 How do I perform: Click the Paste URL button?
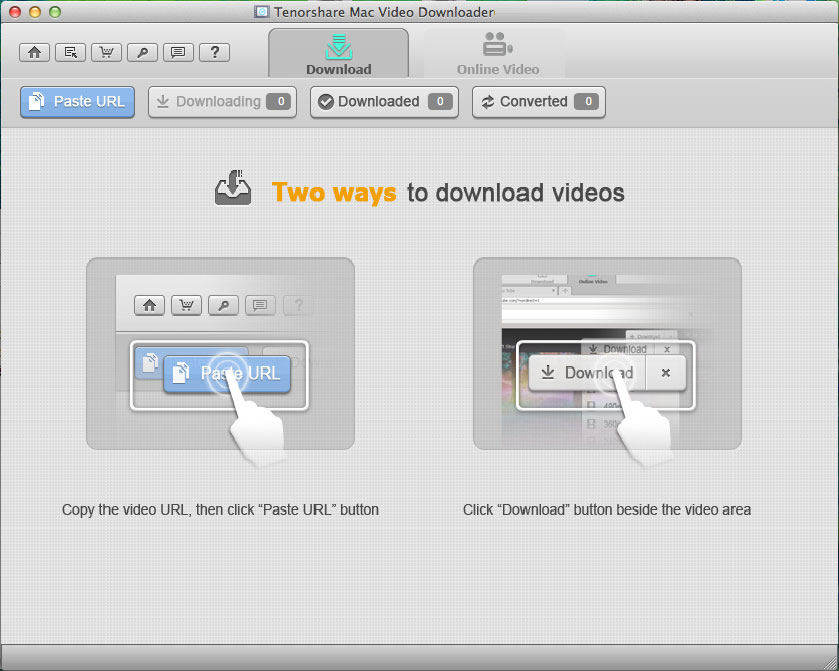tap(78, 102)
